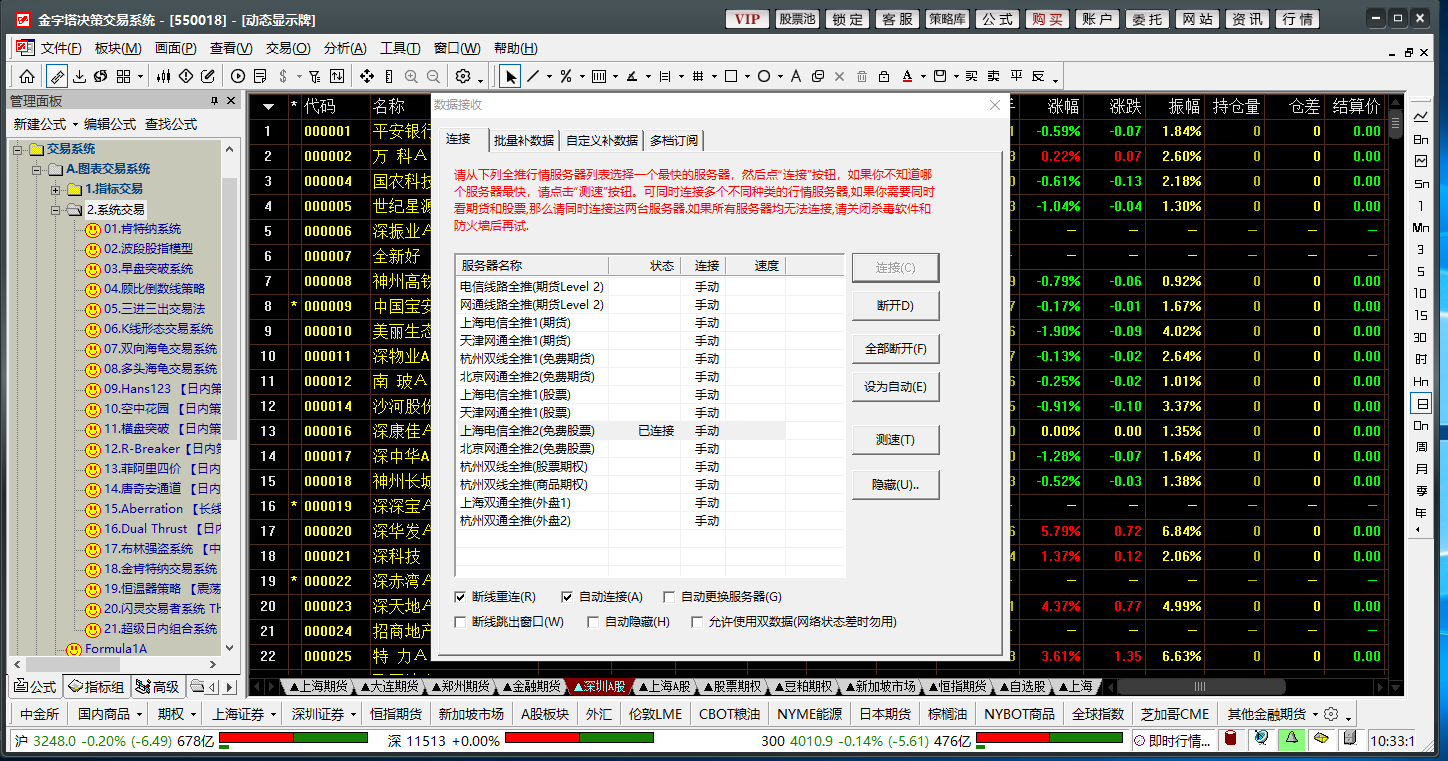
Task: Click the 全部断开(F) button
Action: click(x=895, y=350)
